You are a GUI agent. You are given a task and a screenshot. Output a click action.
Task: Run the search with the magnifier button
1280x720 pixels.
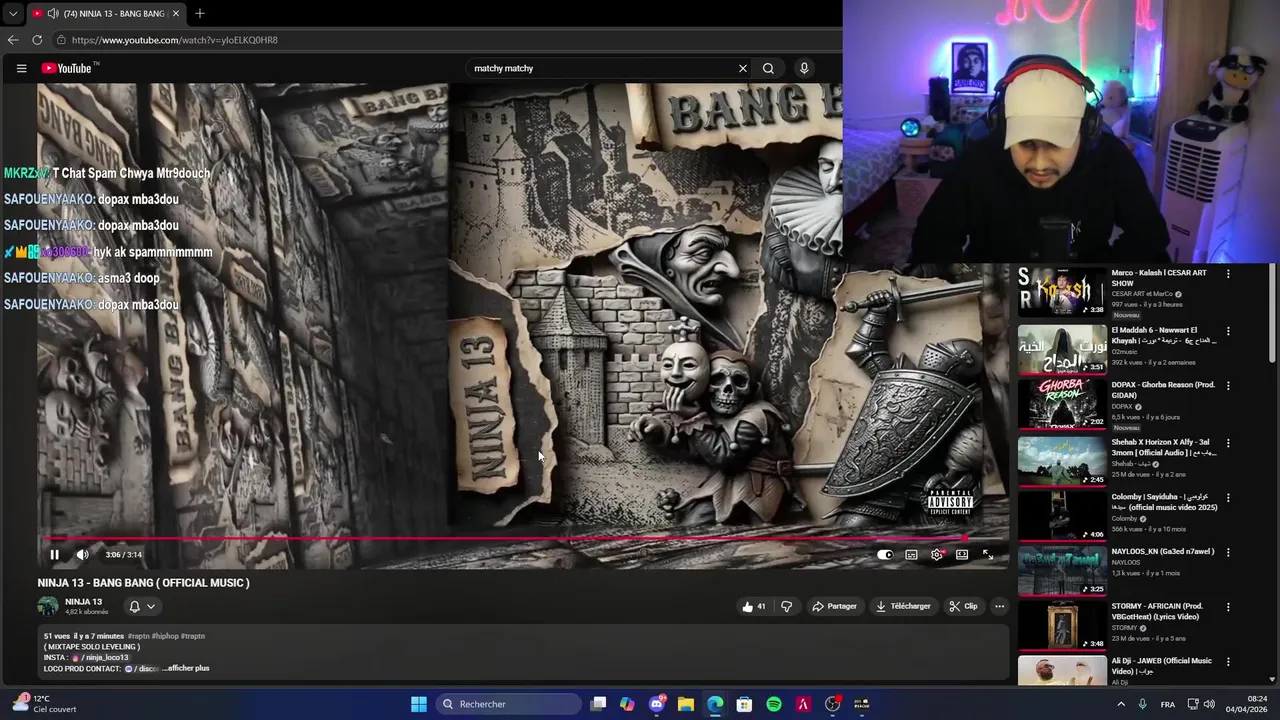click(x=768, y=68)
